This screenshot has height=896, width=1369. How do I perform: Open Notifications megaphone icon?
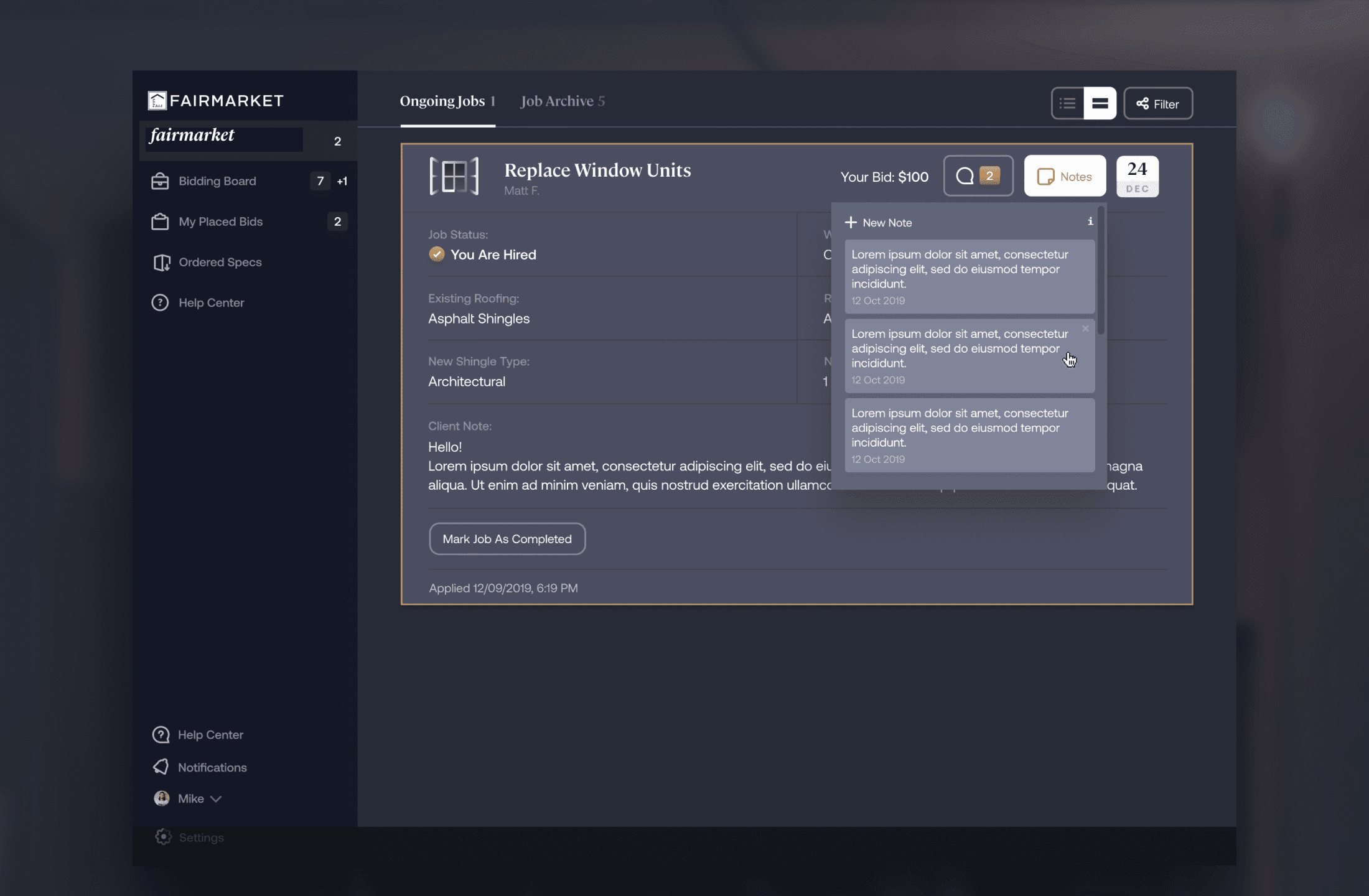[161, 767]
